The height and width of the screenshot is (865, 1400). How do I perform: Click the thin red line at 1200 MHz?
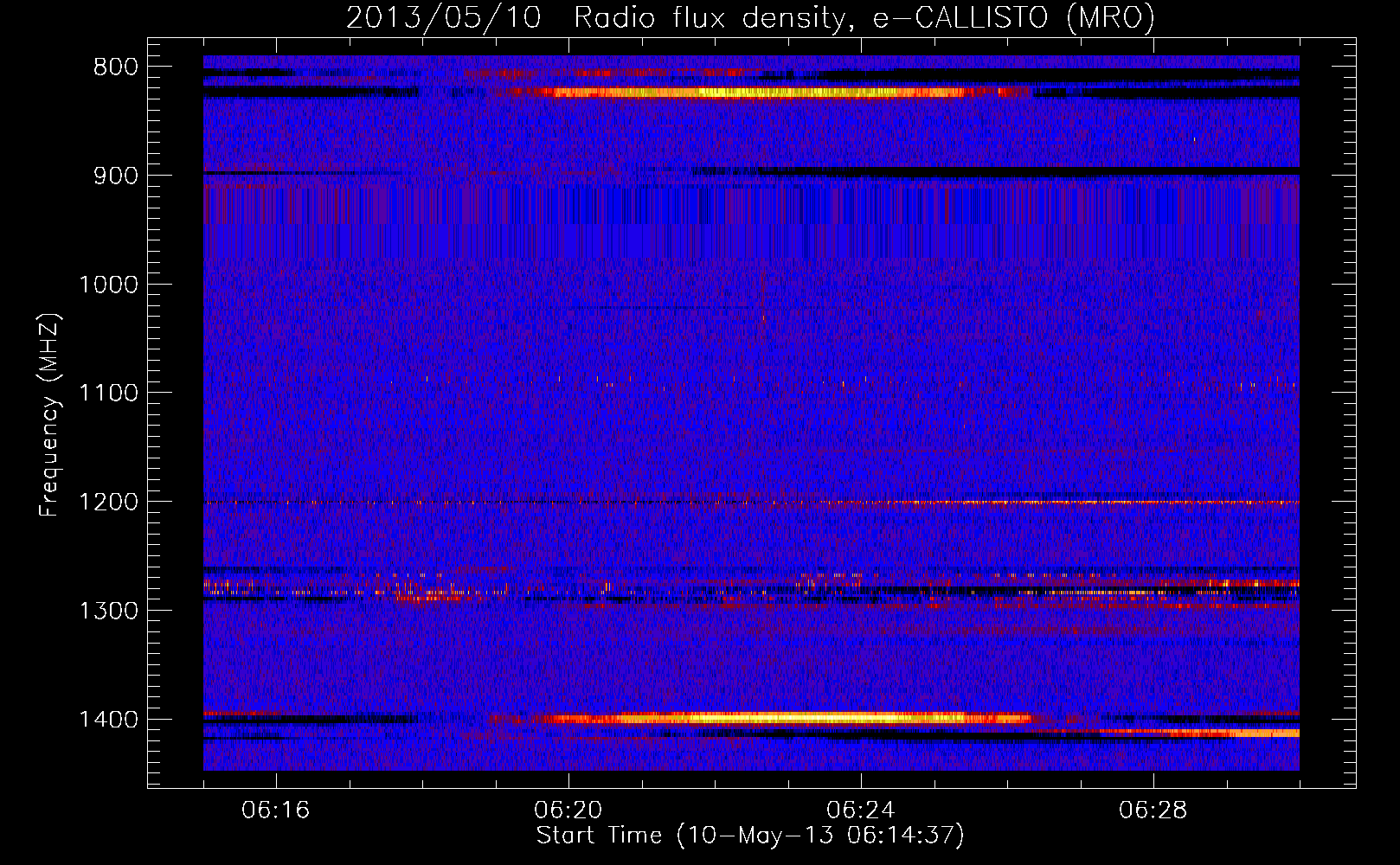[751, 503]
